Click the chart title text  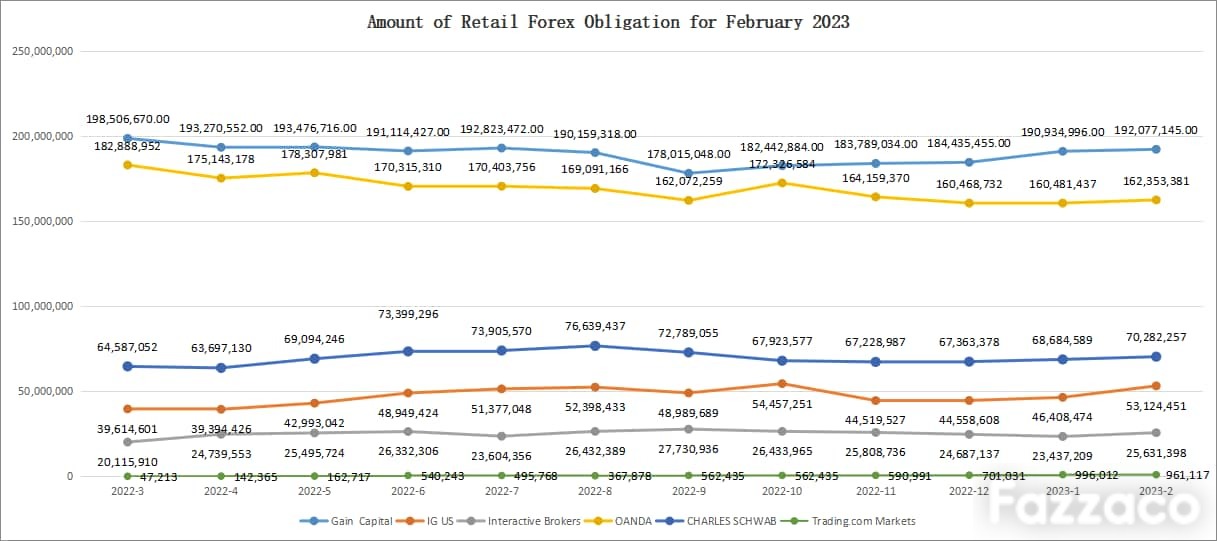(608, 21)
